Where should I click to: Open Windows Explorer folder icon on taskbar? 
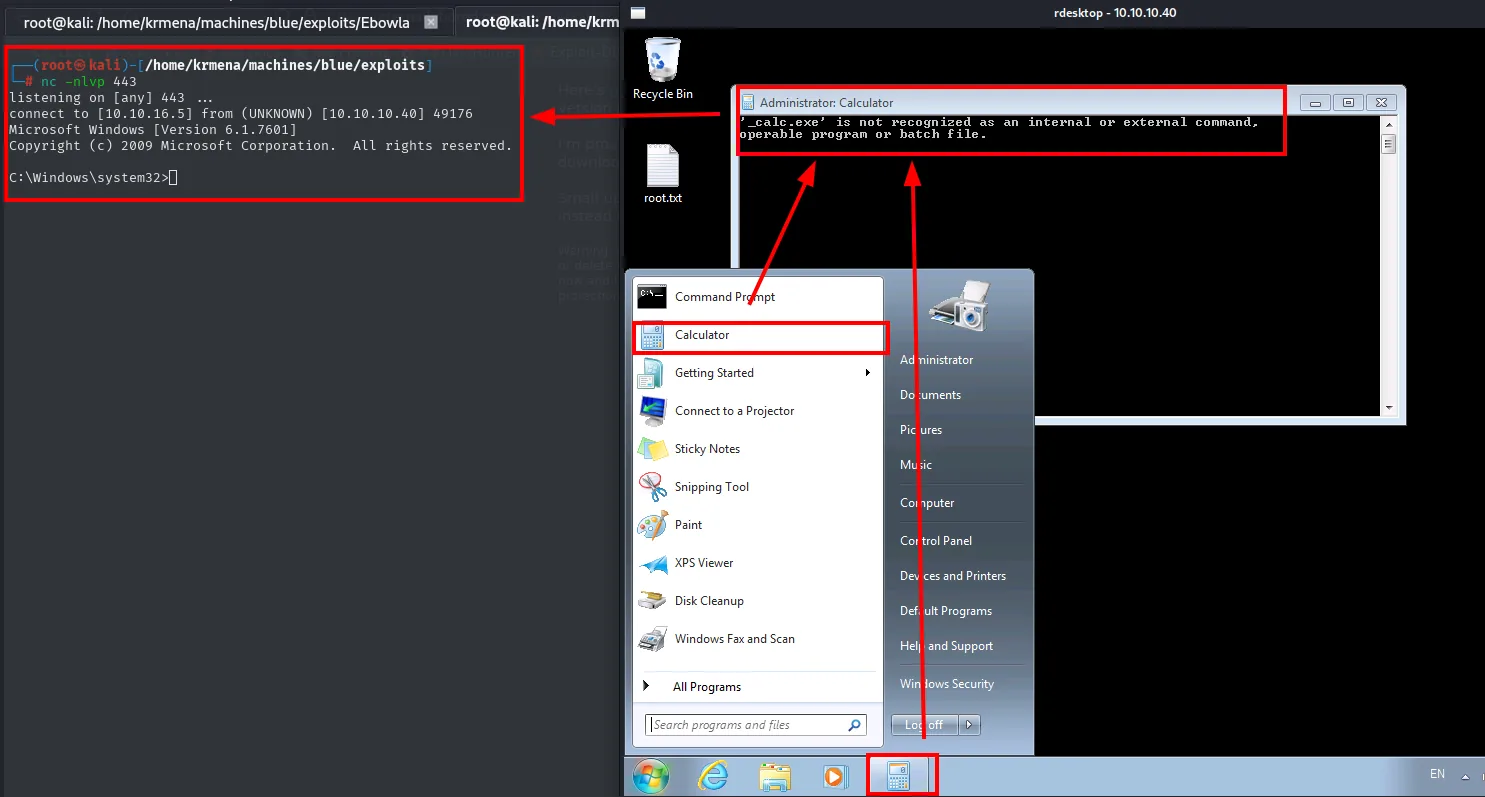point(775,776)
